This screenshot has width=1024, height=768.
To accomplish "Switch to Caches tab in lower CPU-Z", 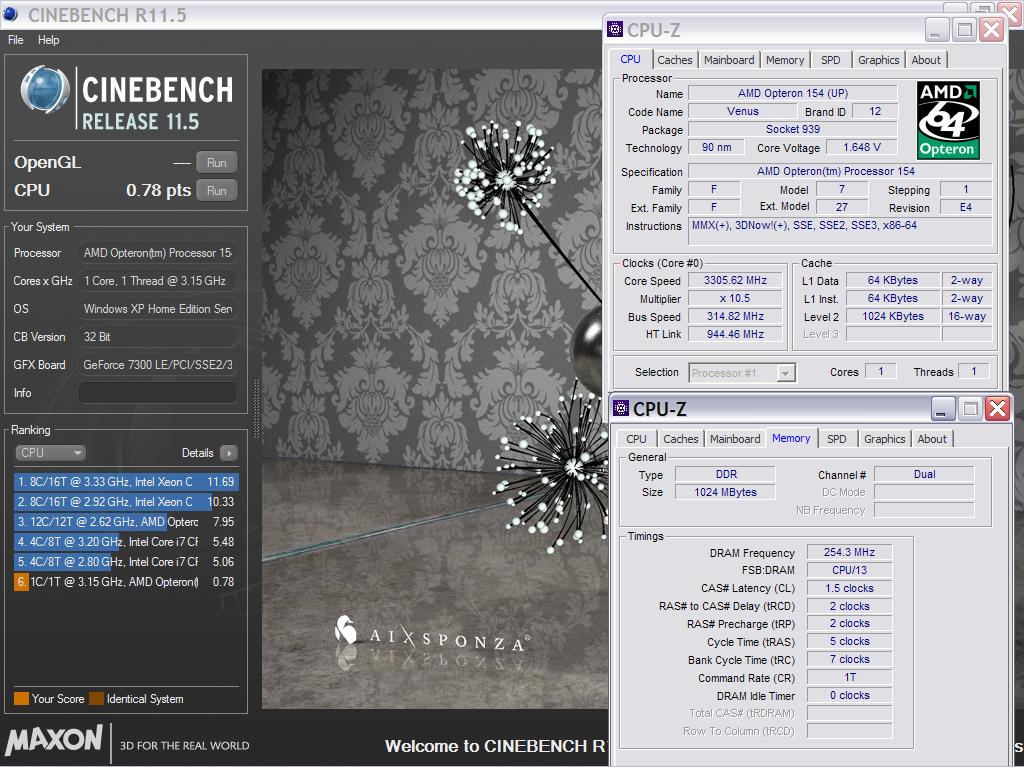I will pyautogui.click(x=680, y=439).
